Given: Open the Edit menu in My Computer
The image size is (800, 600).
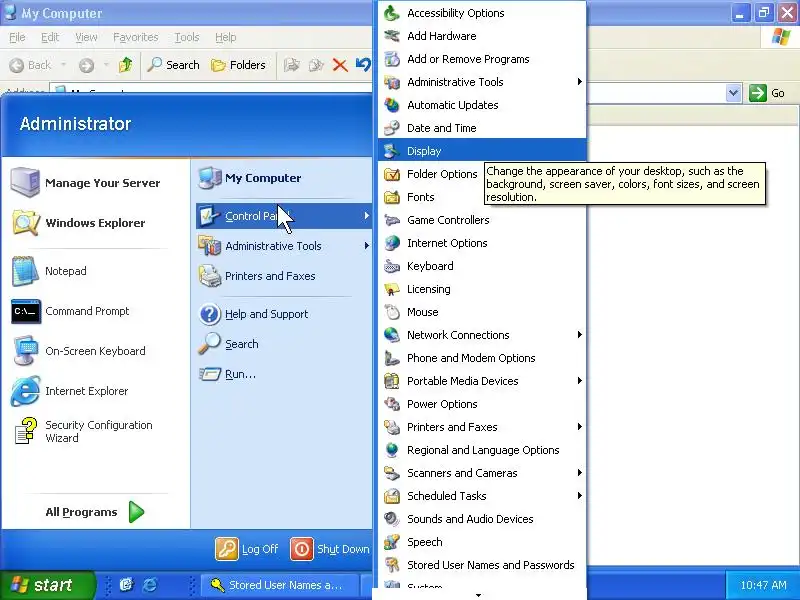Looking at the screenshot, I should [49, 37].
